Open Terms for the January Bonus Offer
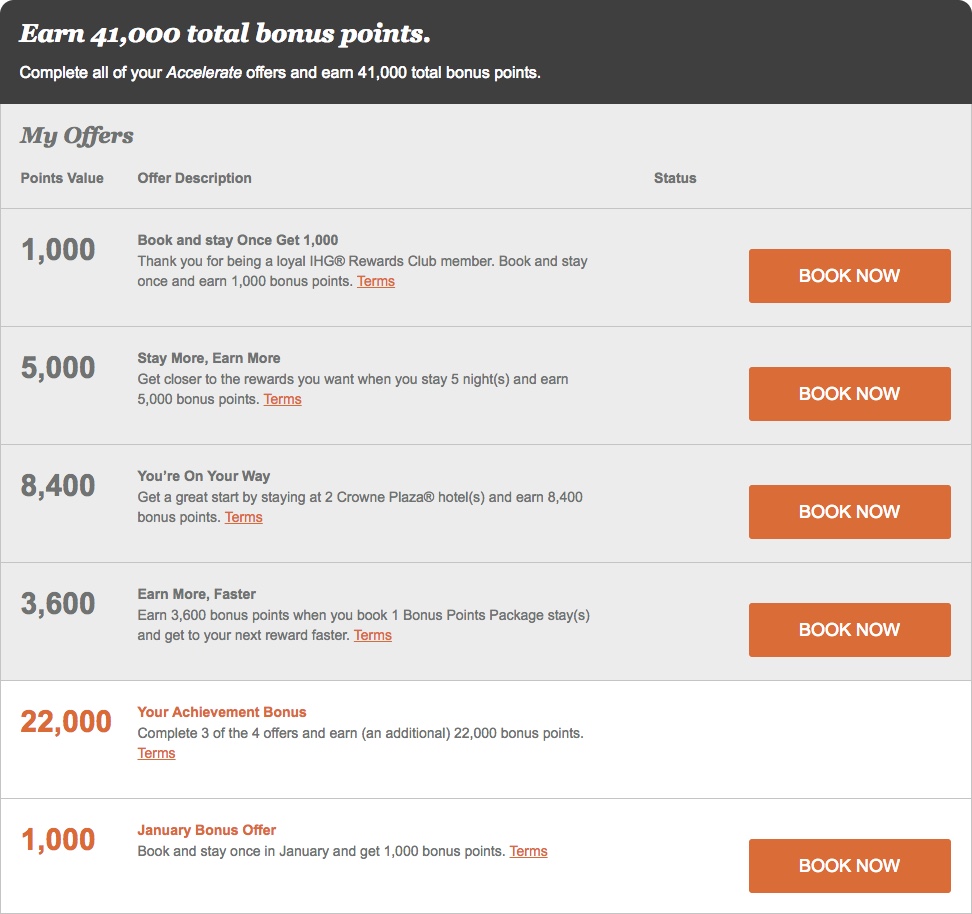This screenshot has width=972, height=914. click(528, 851)
